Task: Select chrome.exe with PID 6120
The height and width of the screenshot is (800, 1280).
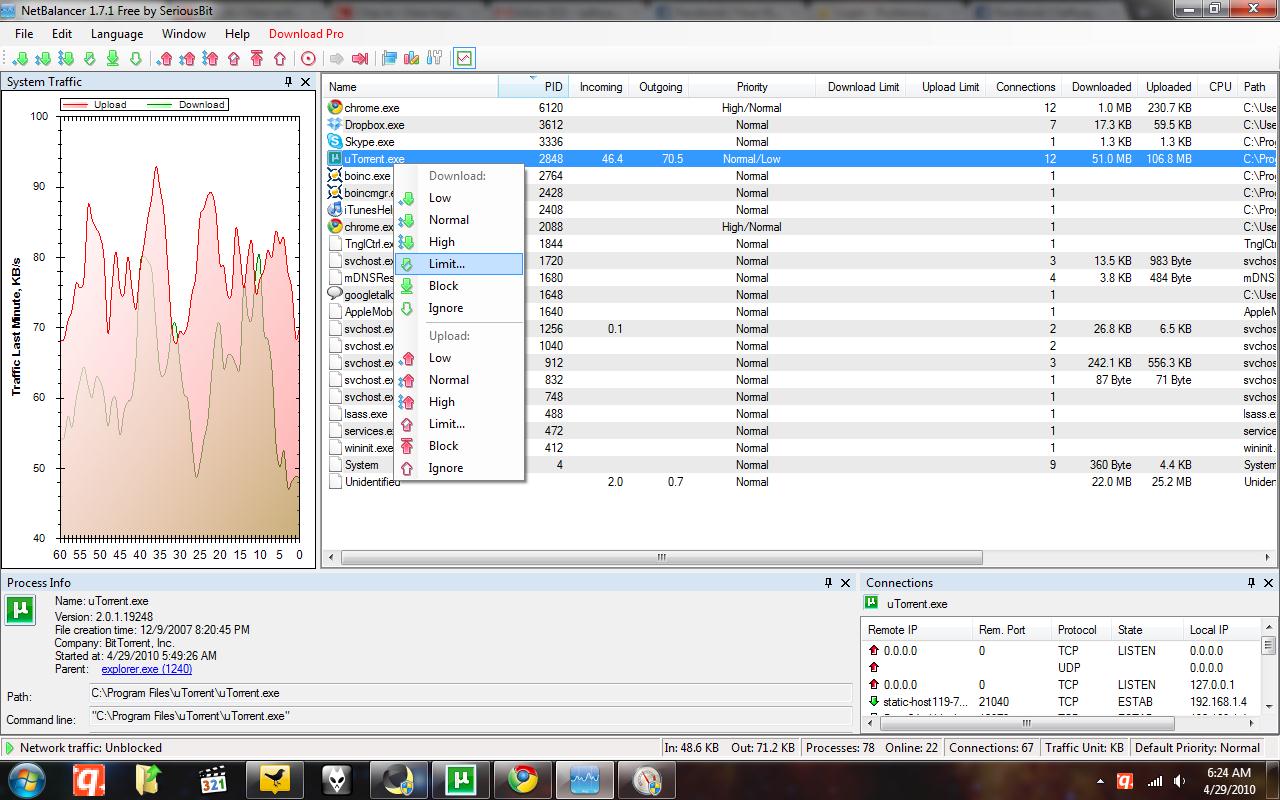Action: 800,108
